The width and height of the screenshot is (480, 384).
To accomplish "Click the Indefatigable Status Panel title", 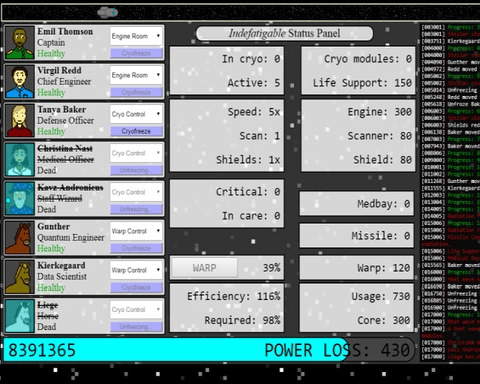I will [284, 33].
